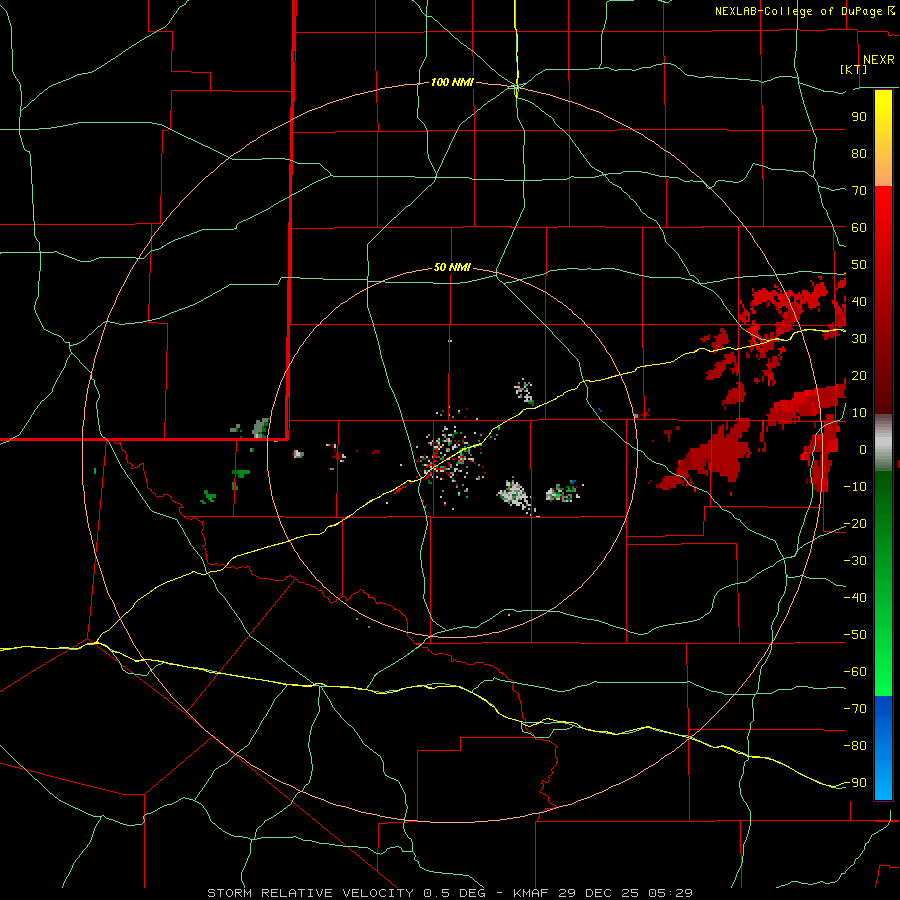Click the -60 knot legend value

click(x=855, y=672)
